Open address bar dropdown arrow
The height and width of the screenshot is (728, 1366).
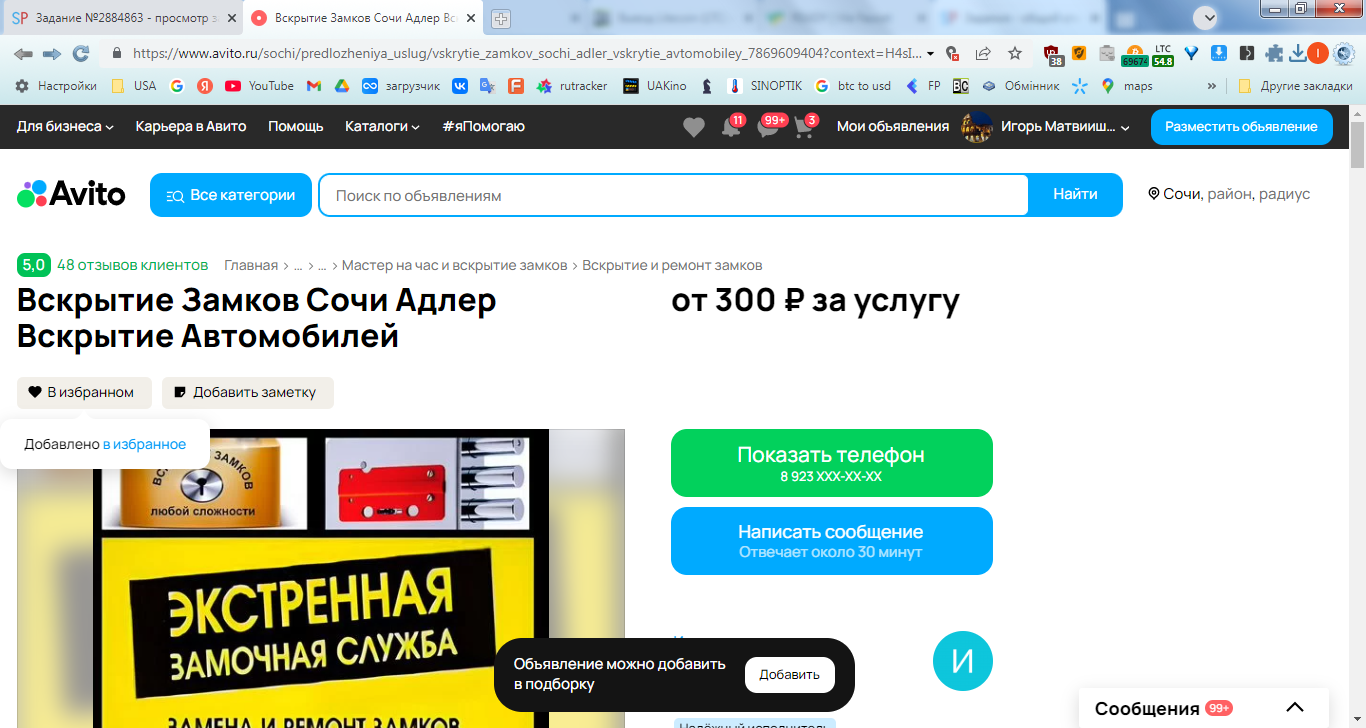pyautogui.click(x=931, y=53)
